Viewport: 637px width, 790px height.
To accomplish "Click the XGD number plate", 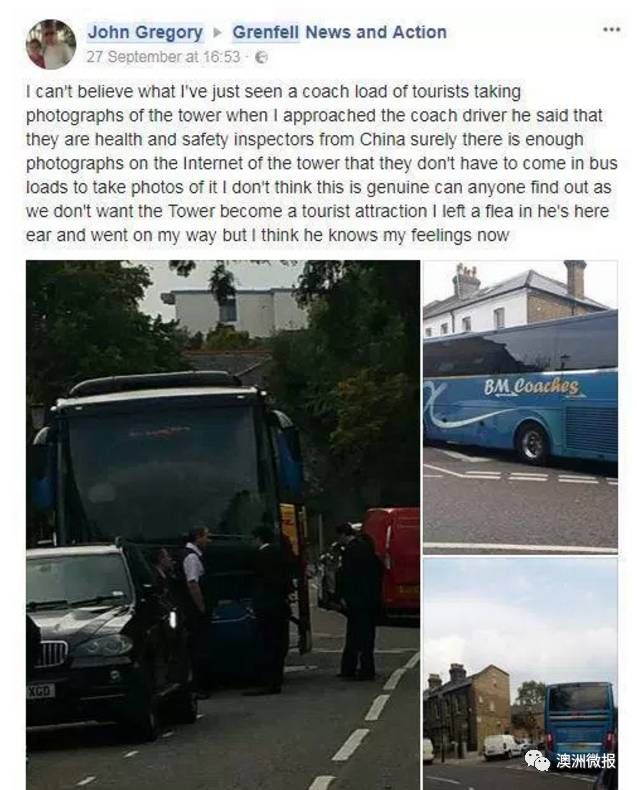I will 40,691.
